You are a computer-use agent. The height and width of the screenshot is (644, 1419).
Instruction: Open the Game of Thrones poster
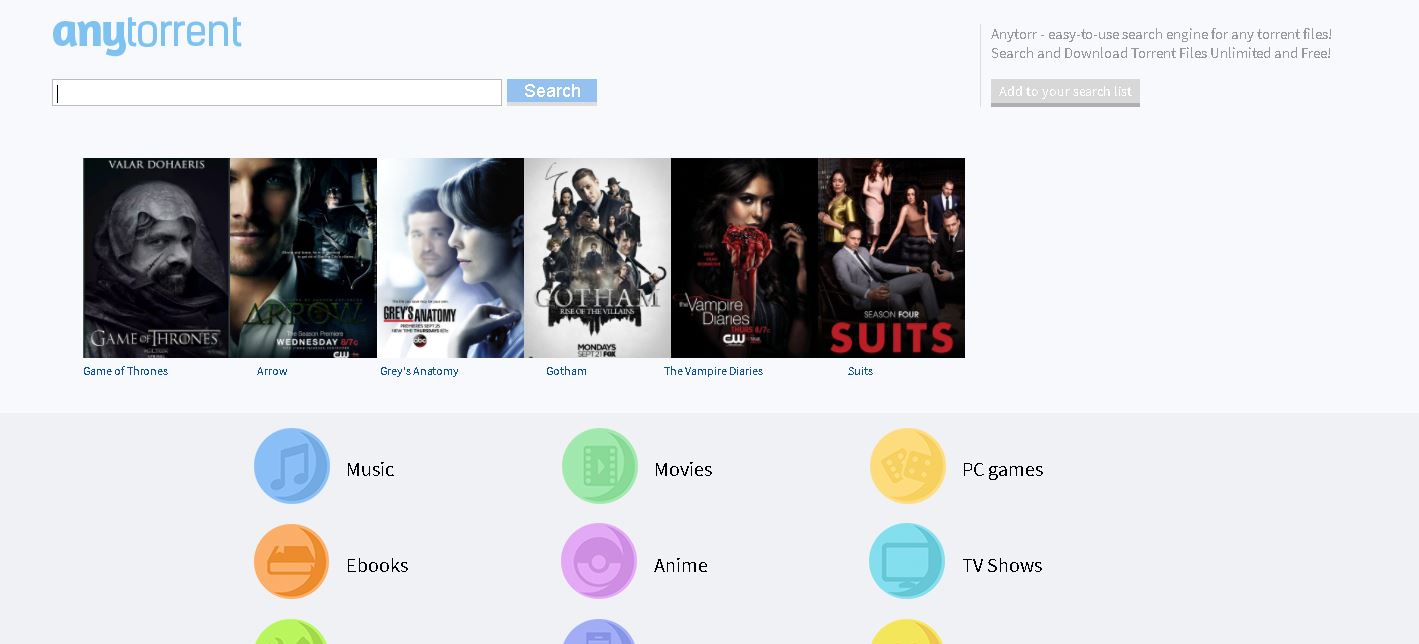point(156,258)
